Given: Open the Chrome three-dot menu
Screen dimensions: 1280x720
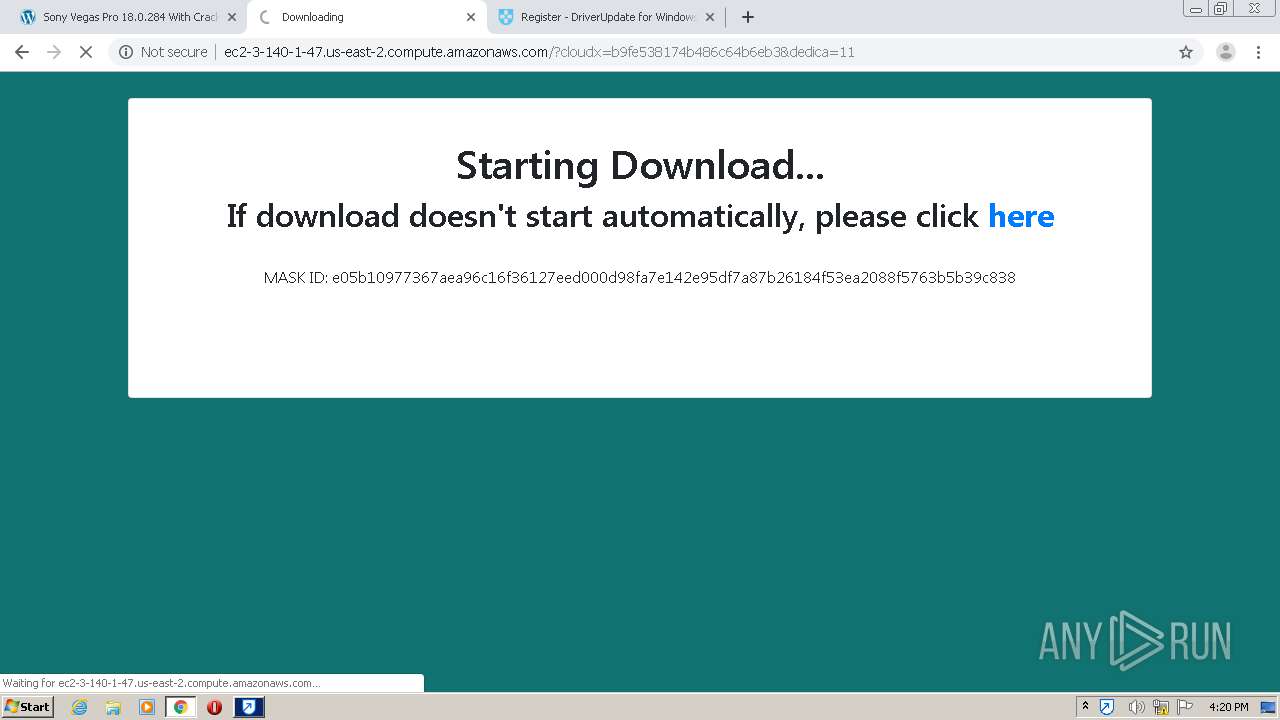Looking at the screenshot, I should click(1259, 52).
